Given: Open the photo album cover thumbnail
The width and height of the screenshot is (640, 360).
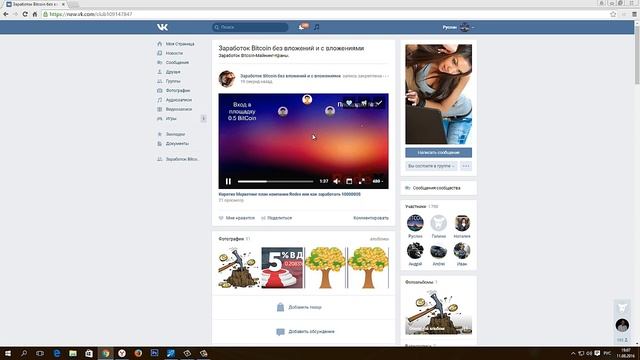Looking at the screenshot, I should click(438, 311).
